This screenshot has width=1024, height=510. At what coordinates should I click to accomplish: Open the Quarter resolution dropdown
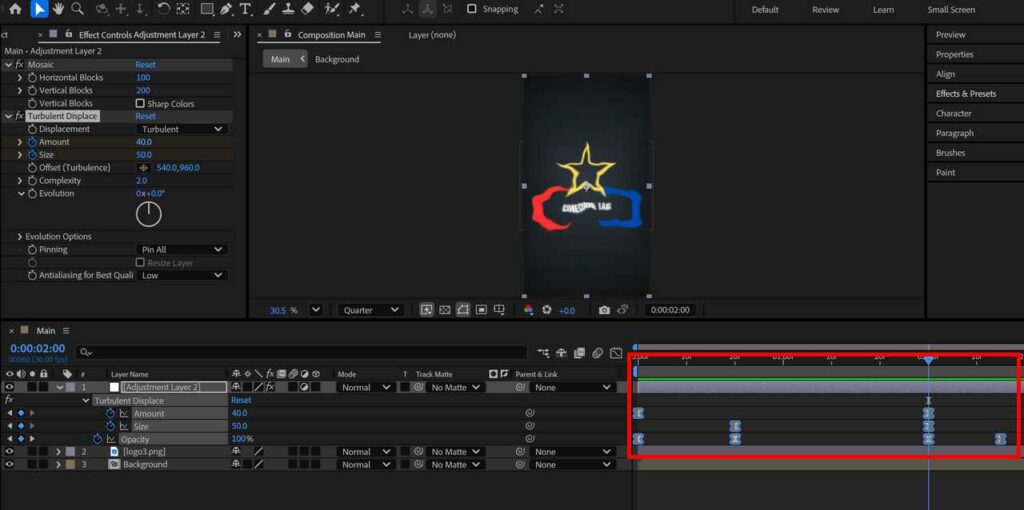[371, 310]
